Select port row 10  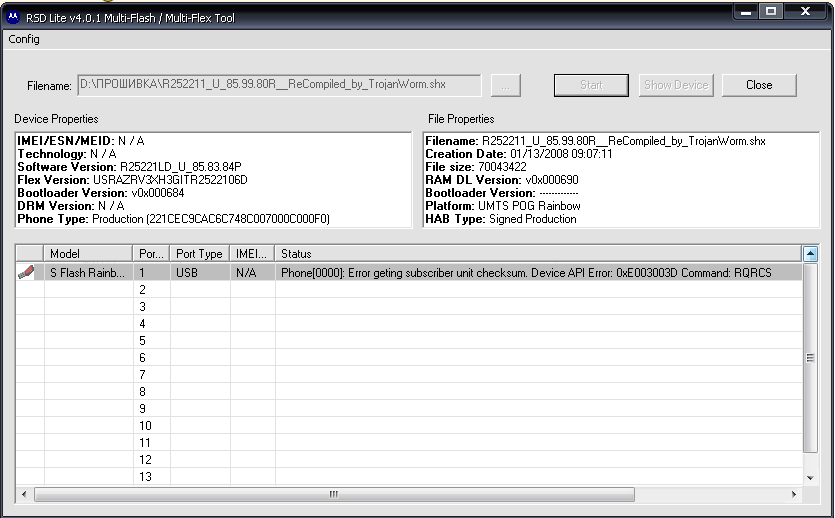point(408,426)
